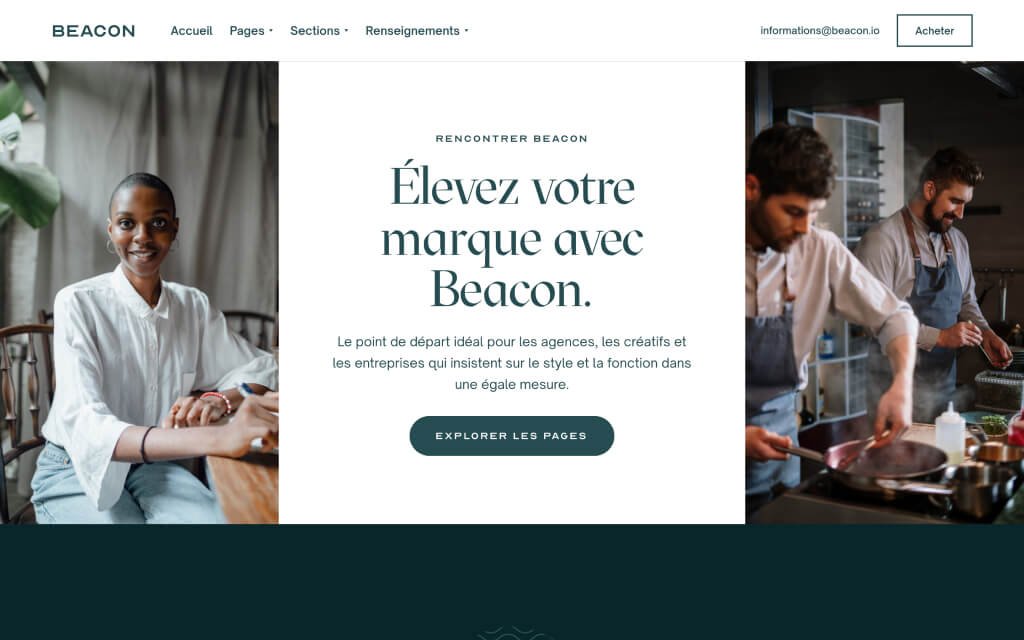
Task: Expand the small arrow beside Sections
Action: pos(346,31)
